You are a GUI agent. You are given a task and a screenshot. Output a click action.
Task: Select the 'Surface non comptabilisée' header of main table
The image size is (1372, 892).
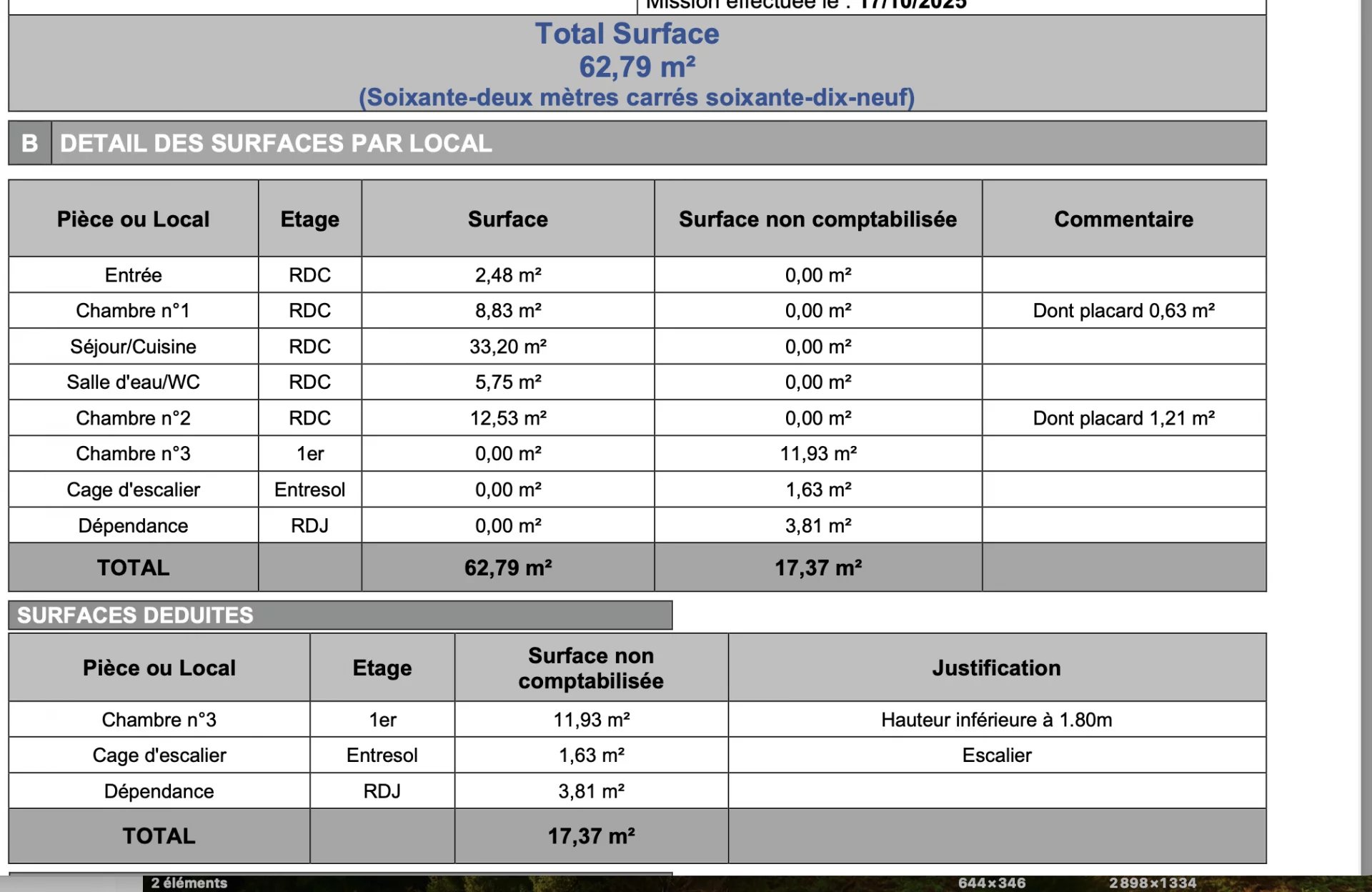(817, 219)
